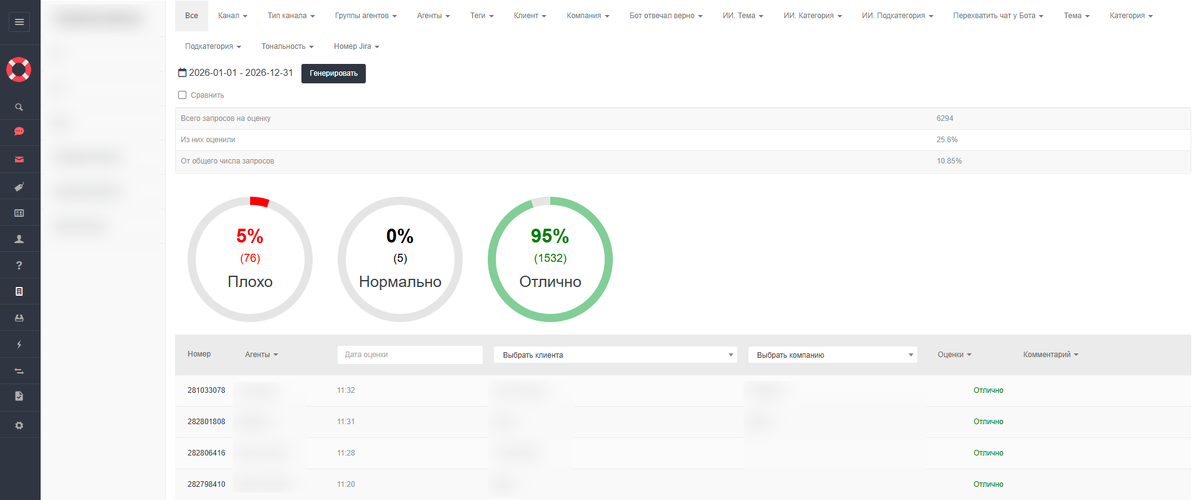The height and width of the screenshot is (500, 1200).
Task: Open mail via red envelope icon
Action: (19, 159)
